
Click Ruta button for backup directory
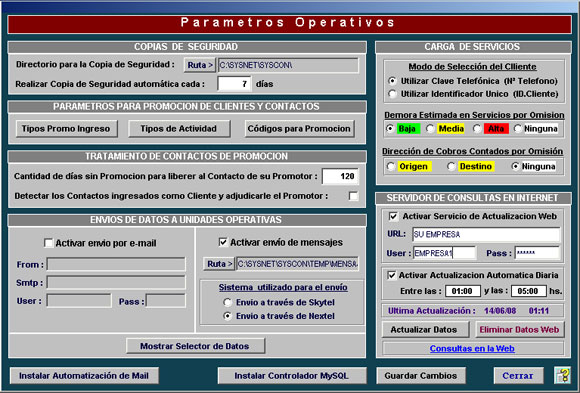pyautogui.click(x=200, y=65)
